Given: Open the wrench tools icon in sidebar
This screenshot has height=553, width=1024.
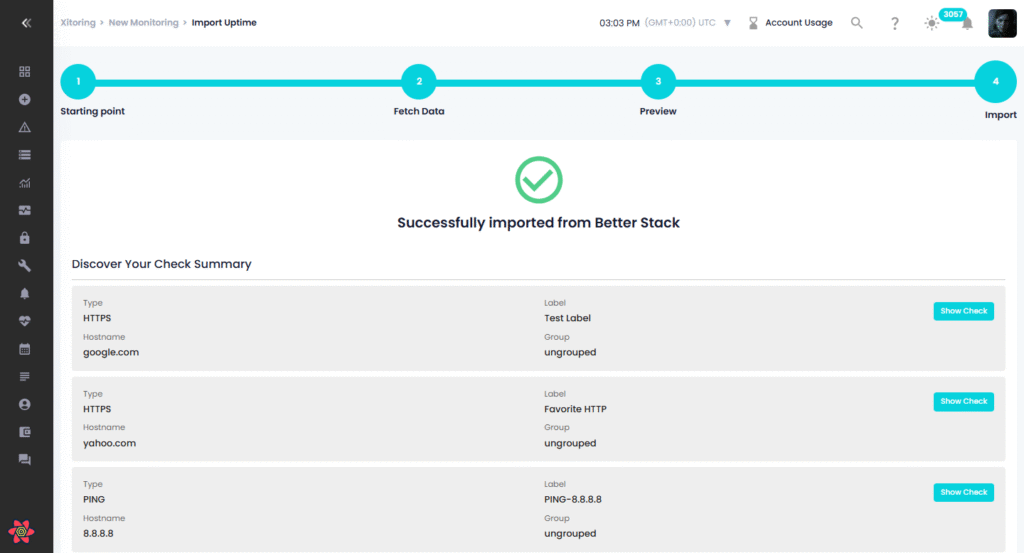Looking at the screenshot, I should pos(25,266).
